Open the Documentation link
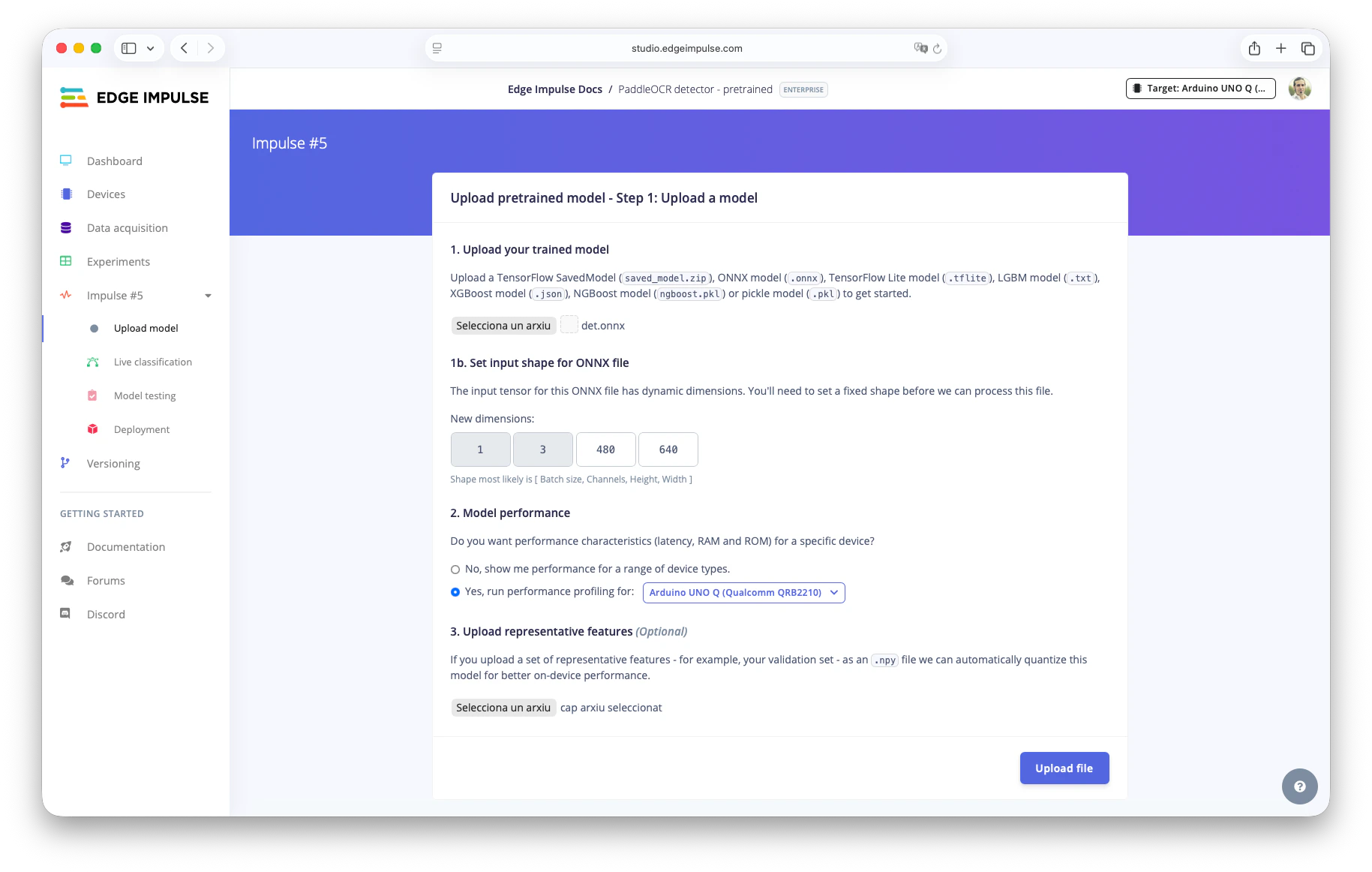The width and height of the screenshot is (1372, 872). [x=126, y=547]
